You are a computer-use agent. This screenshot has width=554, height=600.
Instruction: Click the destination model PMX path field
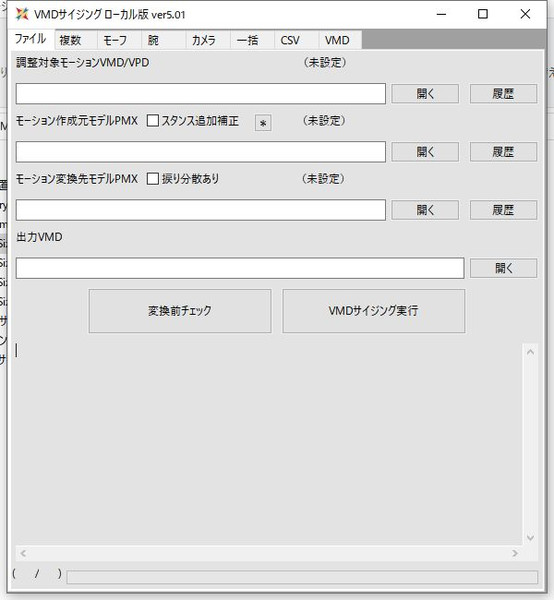(x=200, y=210)
